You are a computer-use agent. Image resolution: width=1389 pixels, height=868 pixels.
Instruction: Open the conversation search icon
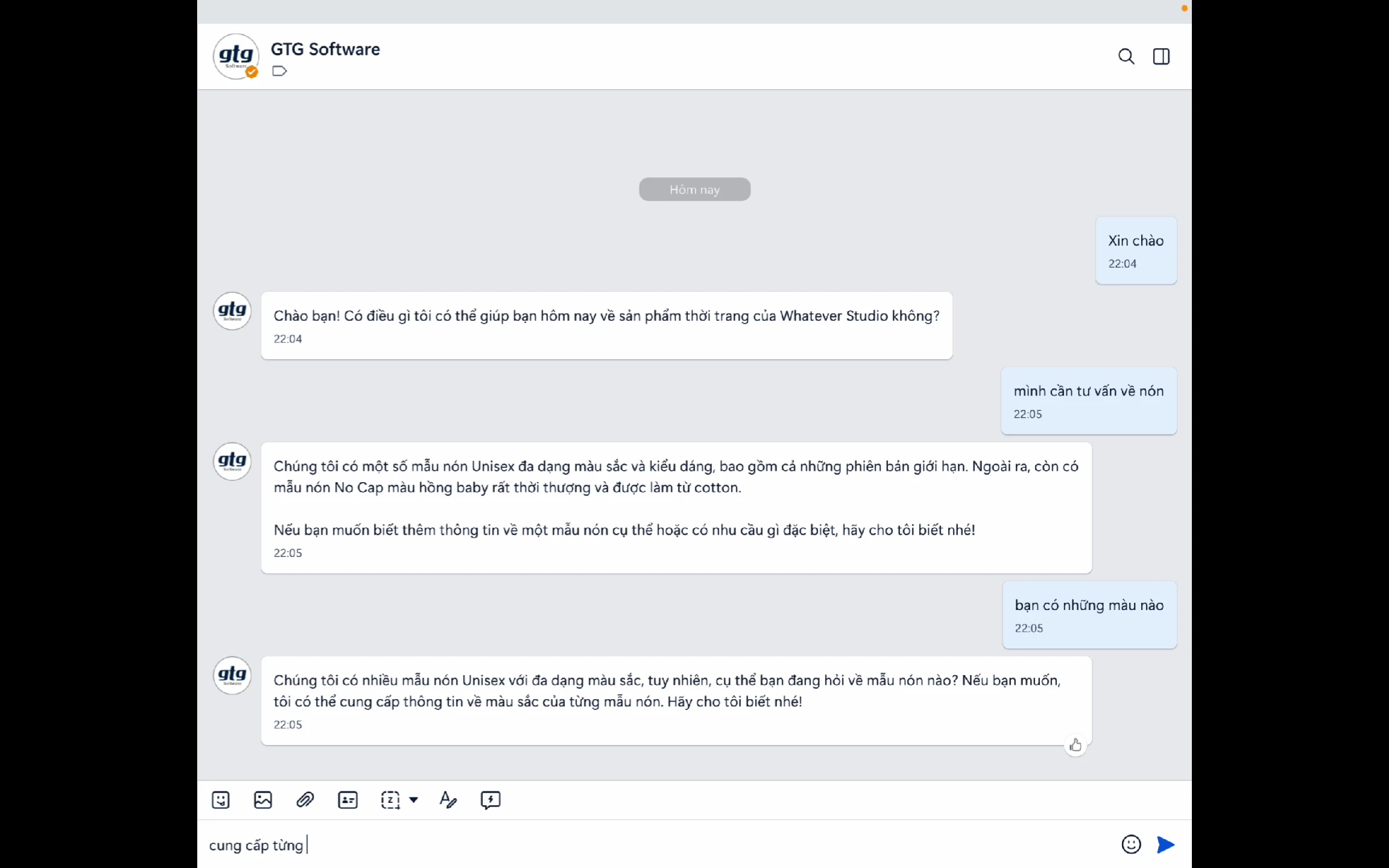[x=1126, y=56]
